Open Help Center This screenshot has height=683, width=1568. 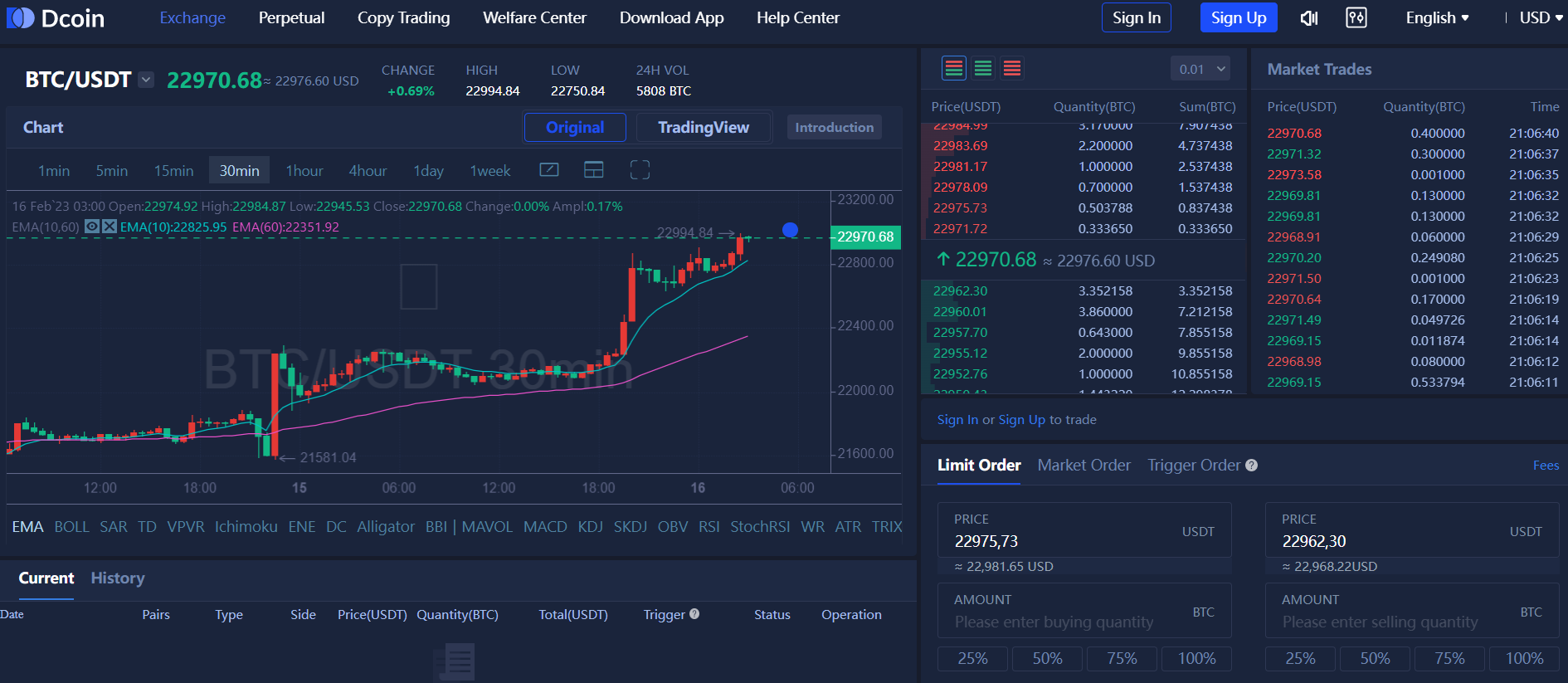pos(797,17)
